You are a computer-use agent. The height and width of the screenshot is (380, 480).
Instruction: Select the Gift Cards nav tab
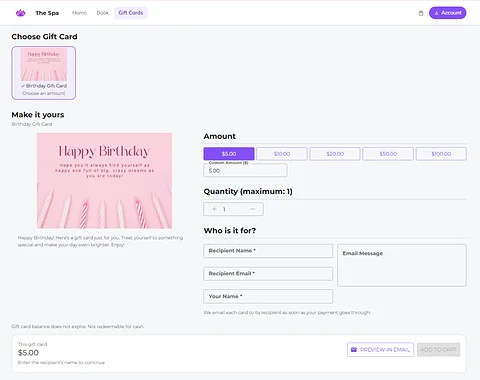click(x=131, y=13)
